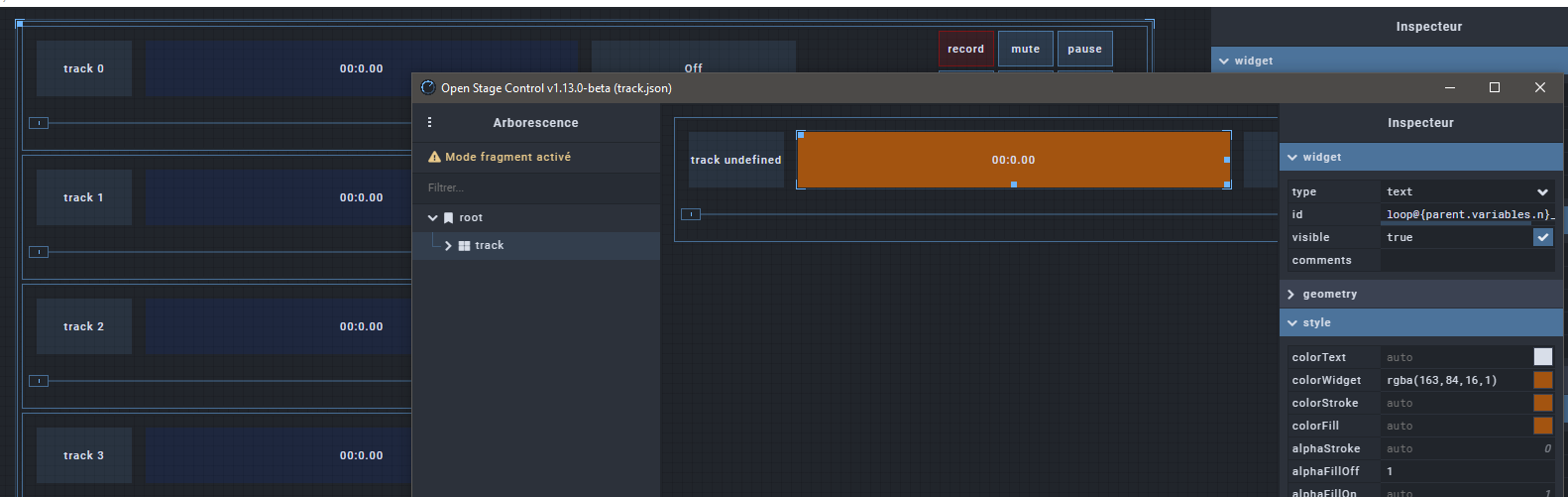Image resolution: width=1568 pixels, height=497 pixels.
Task: Click the record button in background window
Action: (x=965, y=49)
